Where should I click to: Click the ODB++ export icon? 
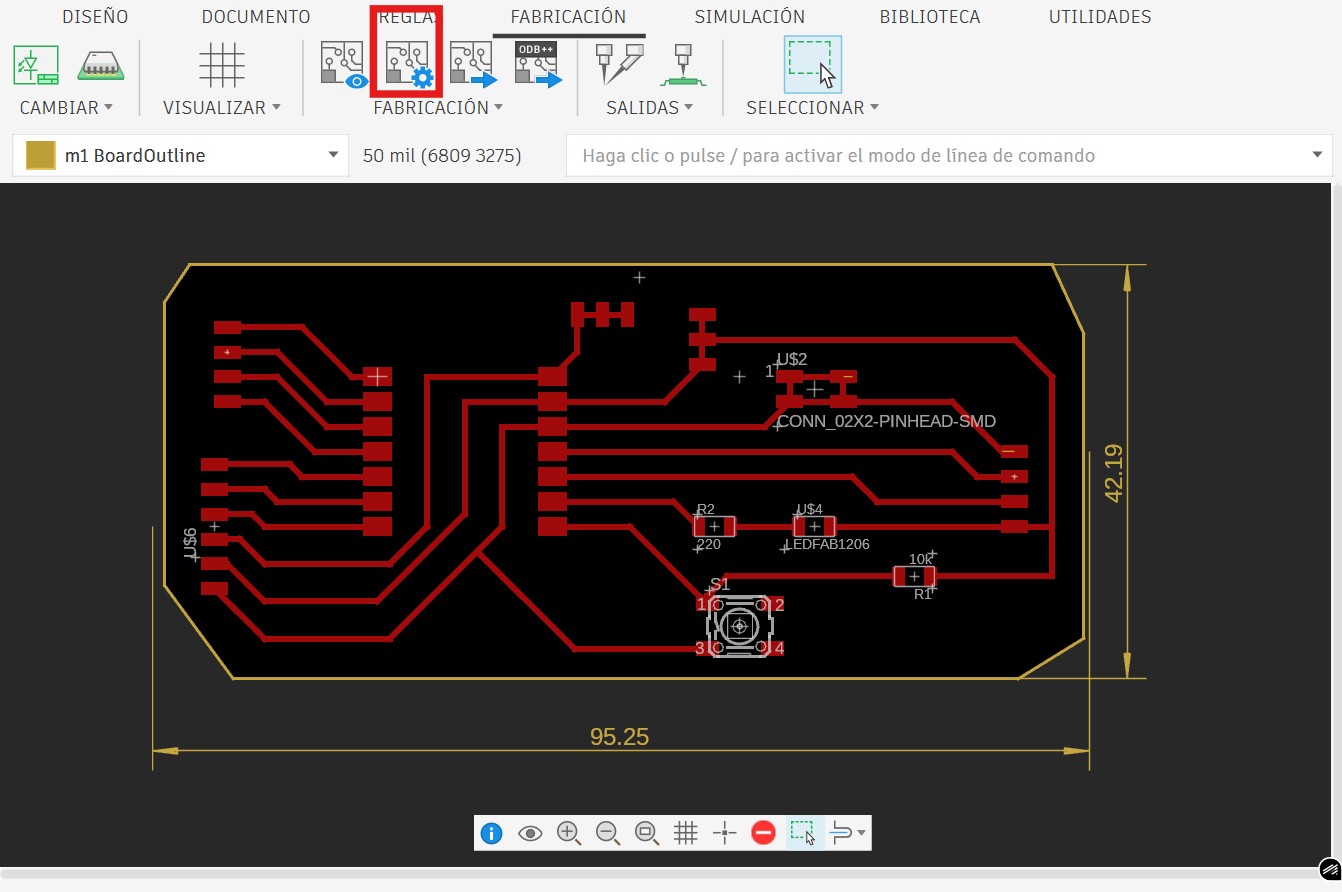point(538,64)
